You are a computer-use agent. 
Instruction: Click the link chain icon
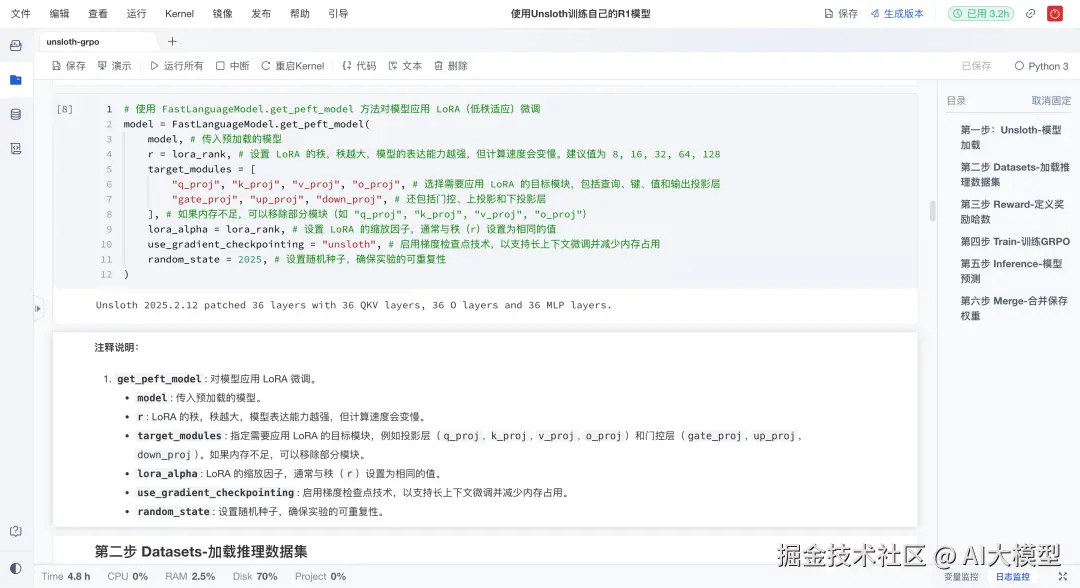1030,14
